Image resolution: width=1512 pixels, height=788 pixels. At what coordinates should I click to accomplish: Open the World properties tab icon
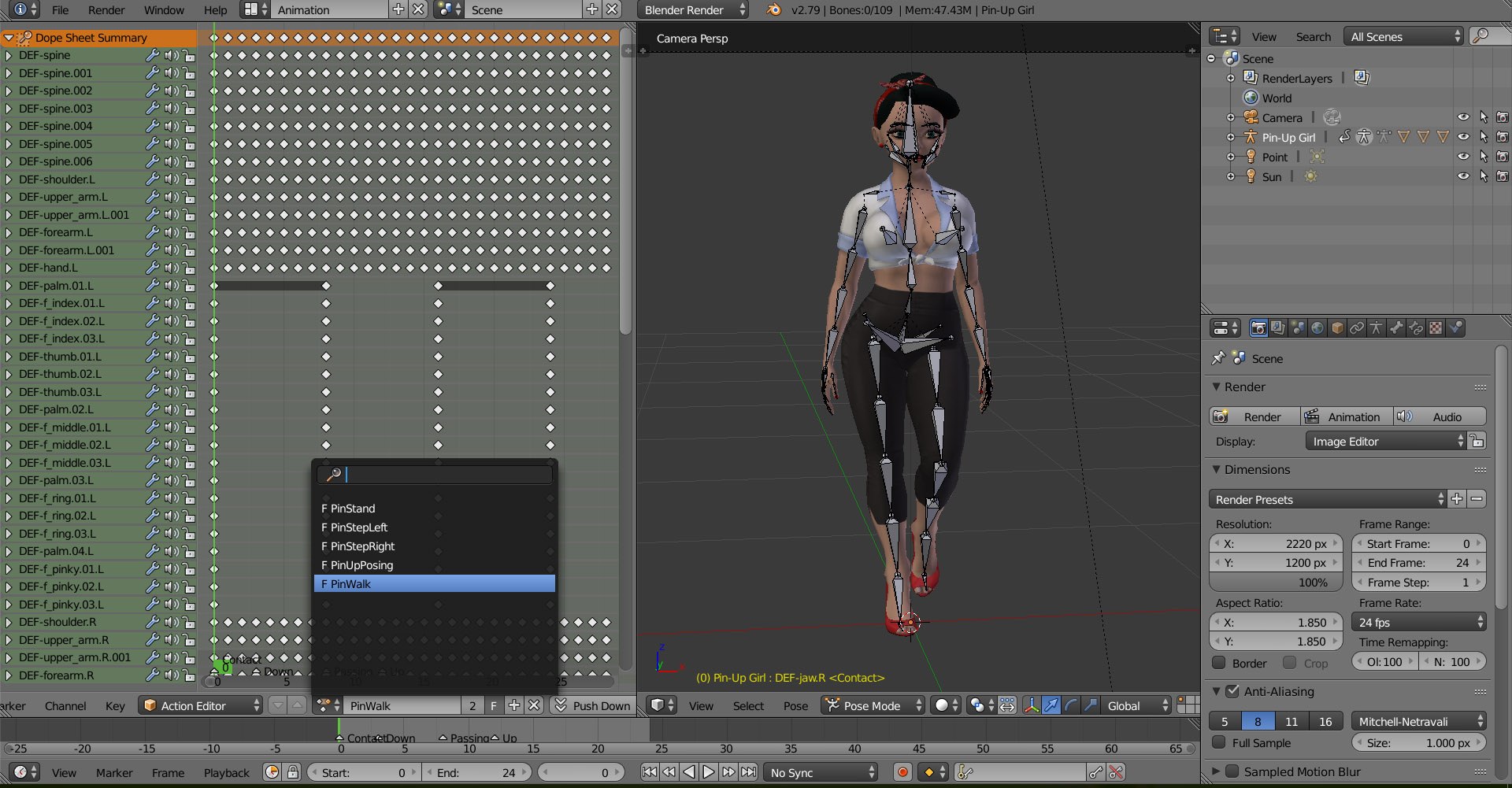pyautogui.click(x=1317, y=328)
